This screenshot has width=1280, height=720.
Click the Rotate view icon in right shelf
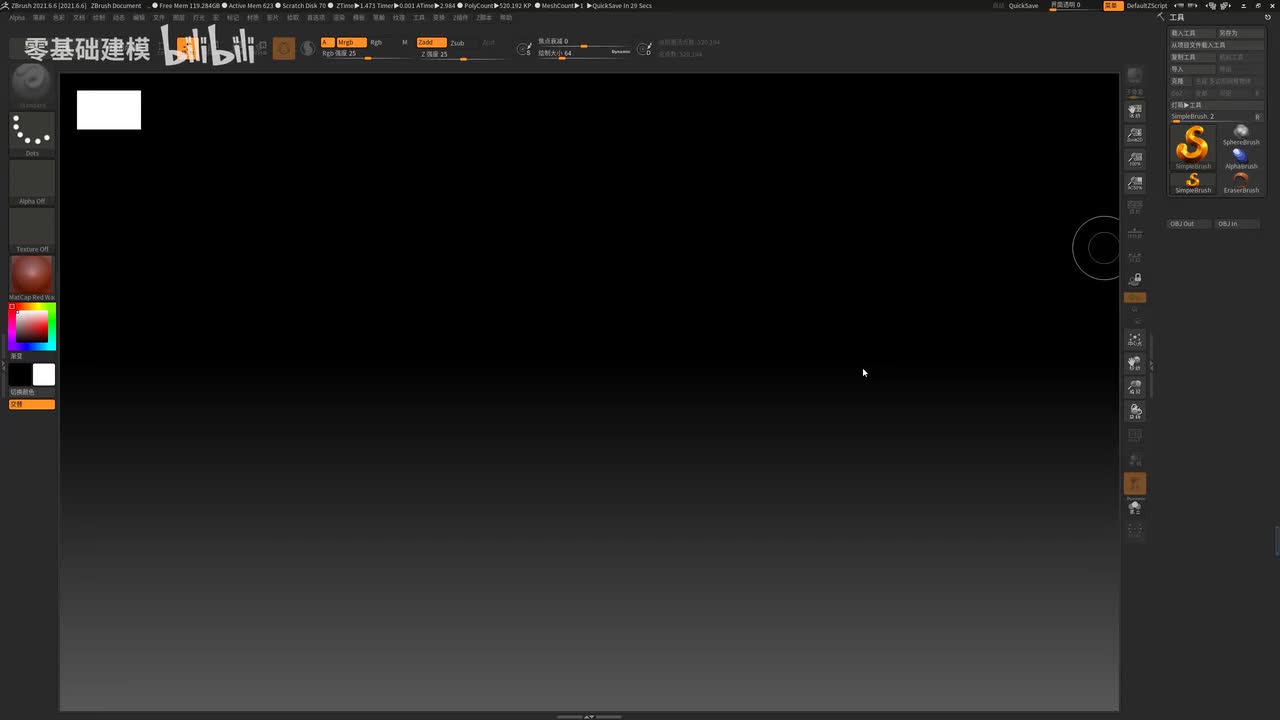pyautogui.click(x=1135, y=412)
